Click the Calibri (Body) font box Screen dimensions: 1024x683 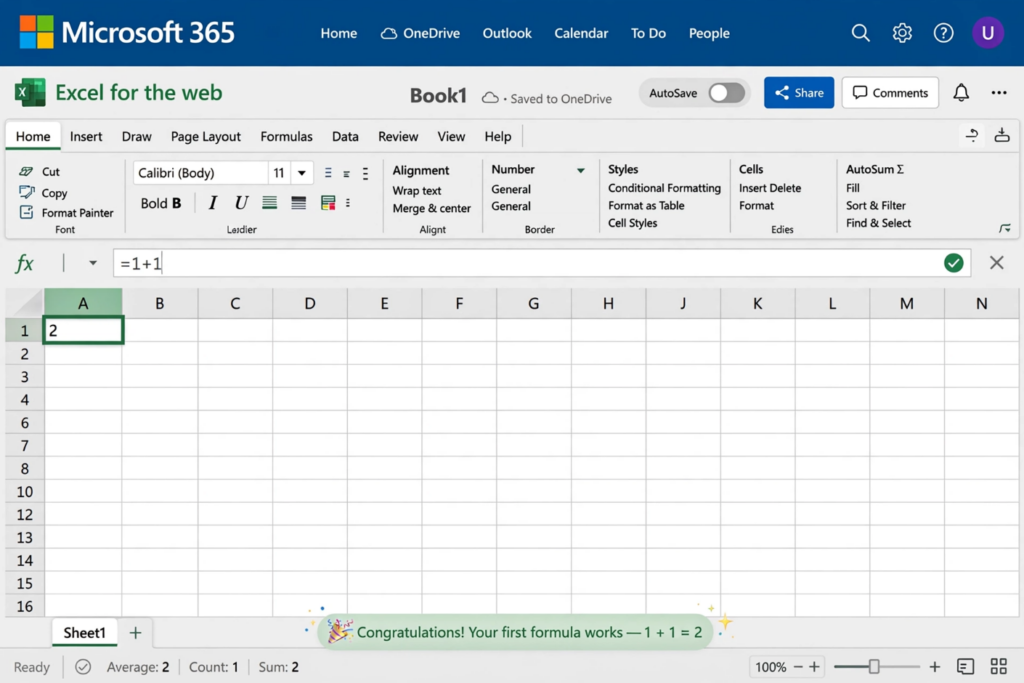click(x=200, y=173)
